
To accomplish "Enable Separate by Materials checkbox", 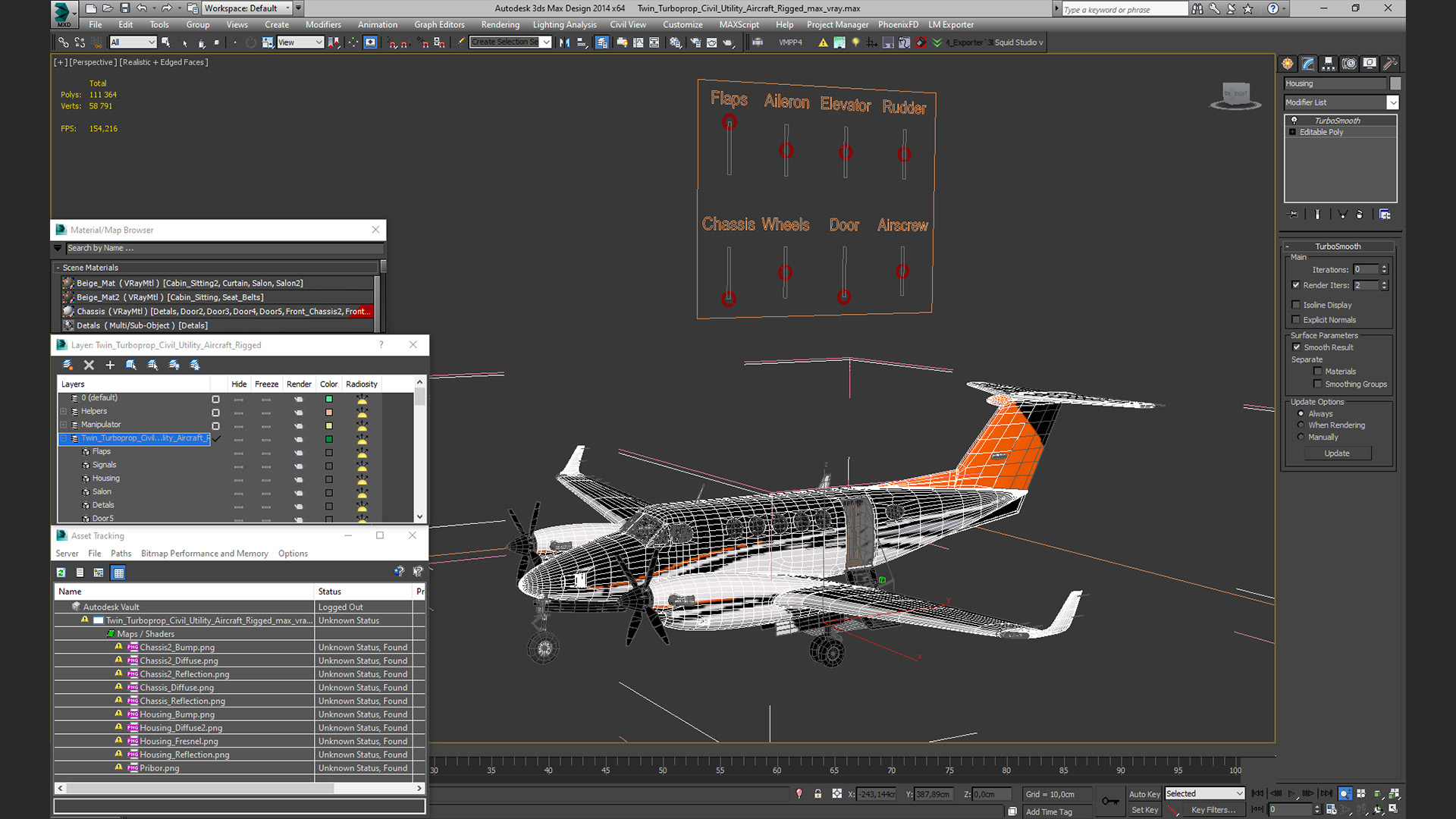I will pos(1318,372).
